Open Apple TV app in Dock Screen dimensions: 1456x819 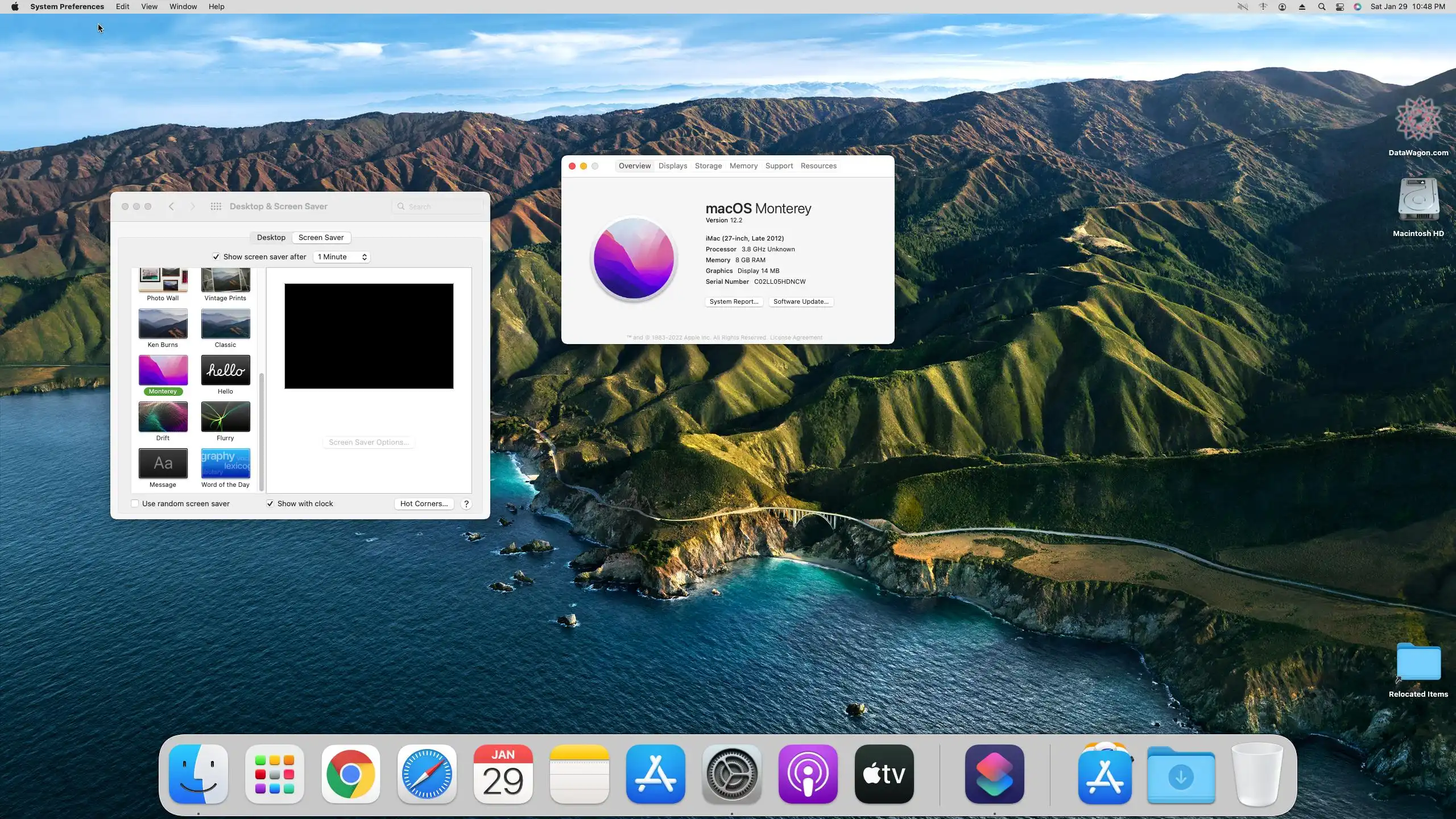884,773
